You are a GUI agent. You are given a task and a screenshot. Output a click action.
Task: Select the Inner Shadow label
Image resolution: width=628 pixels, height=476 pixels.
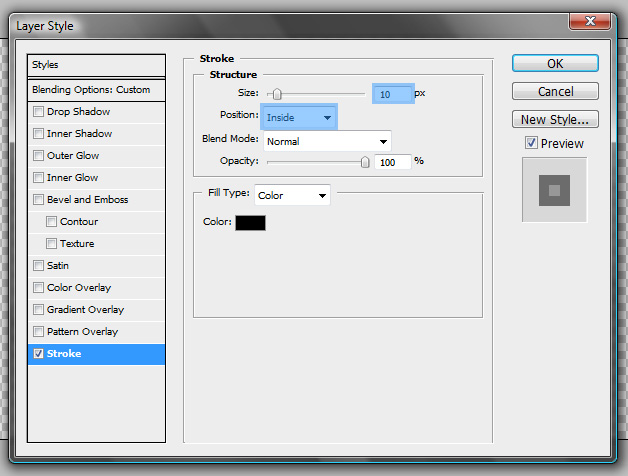(x=79, y=133)
